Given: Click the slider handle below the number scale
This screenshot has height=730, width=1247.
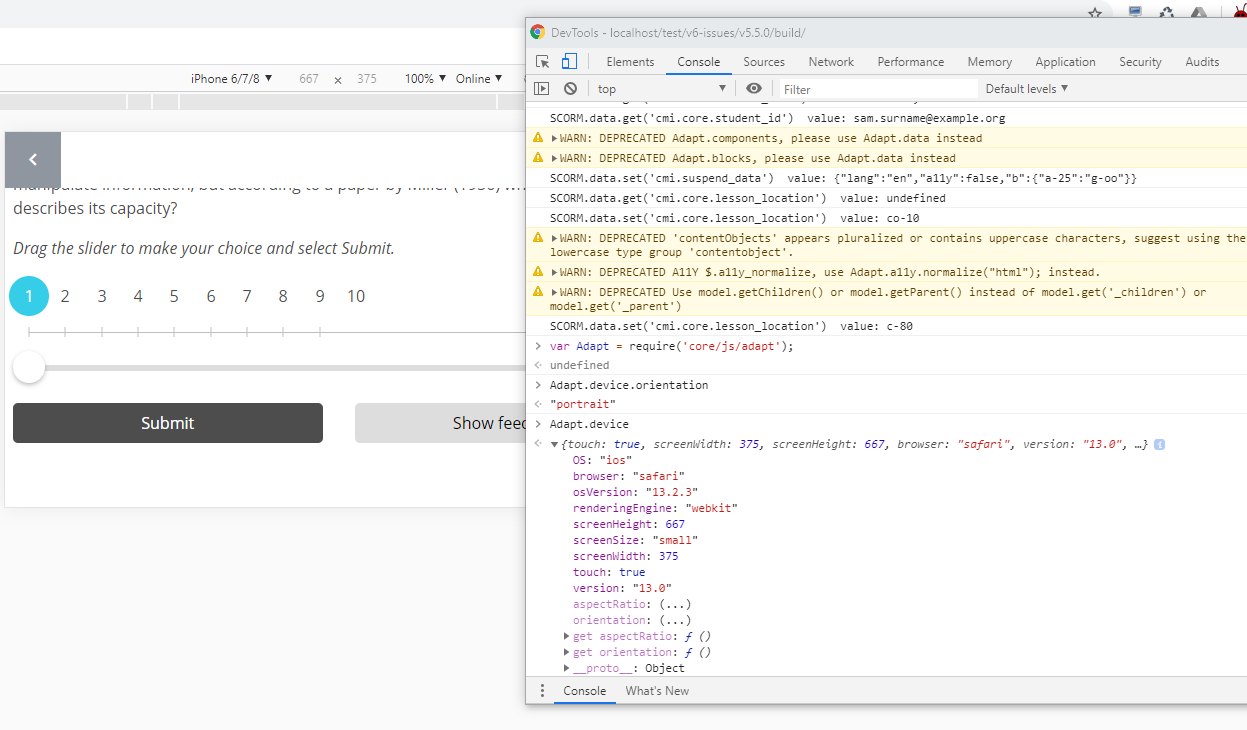Looking at the screenshot, I should [x=28, y=367].
